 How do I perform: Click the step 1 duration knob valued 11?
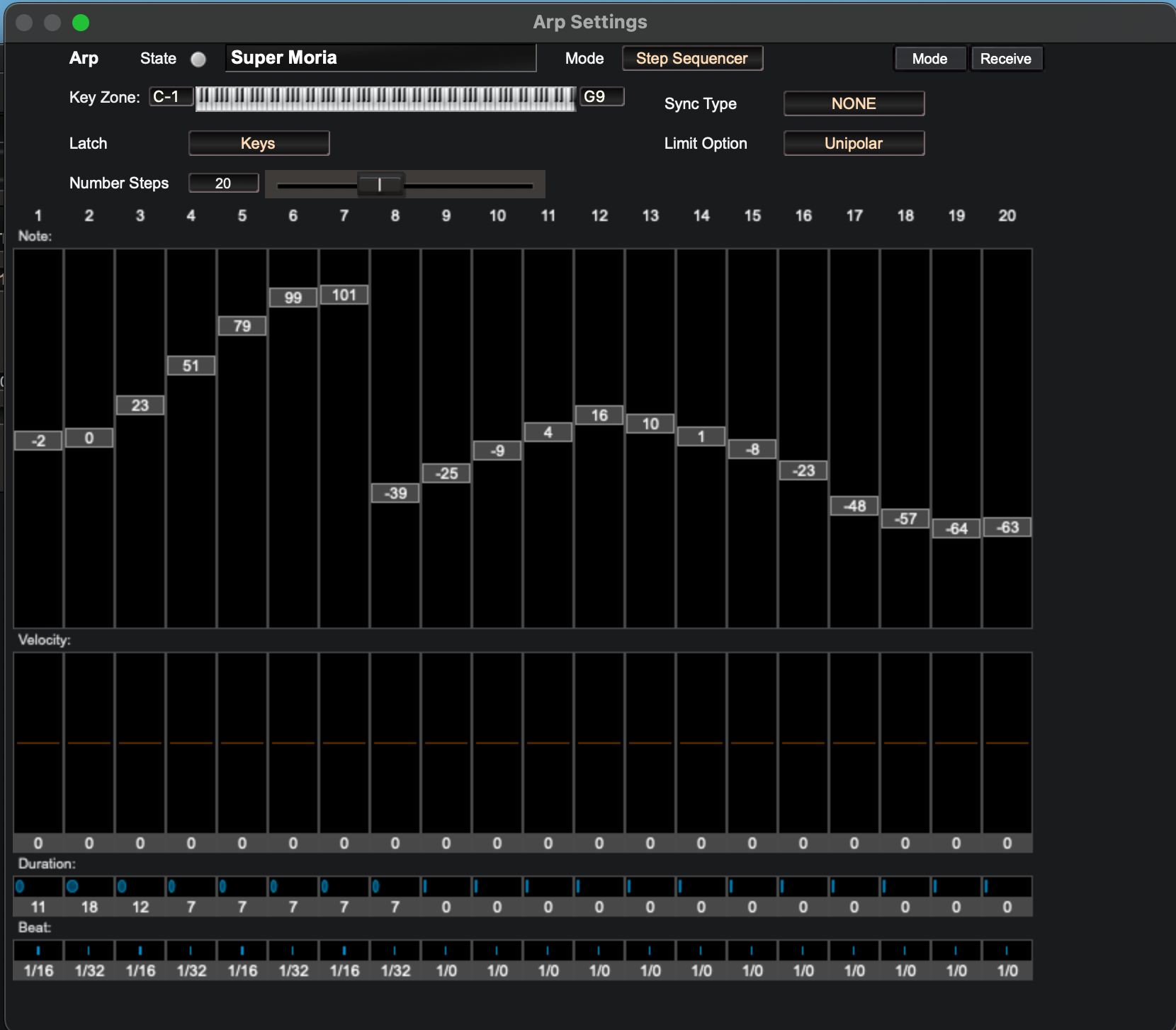click(20, 886)
